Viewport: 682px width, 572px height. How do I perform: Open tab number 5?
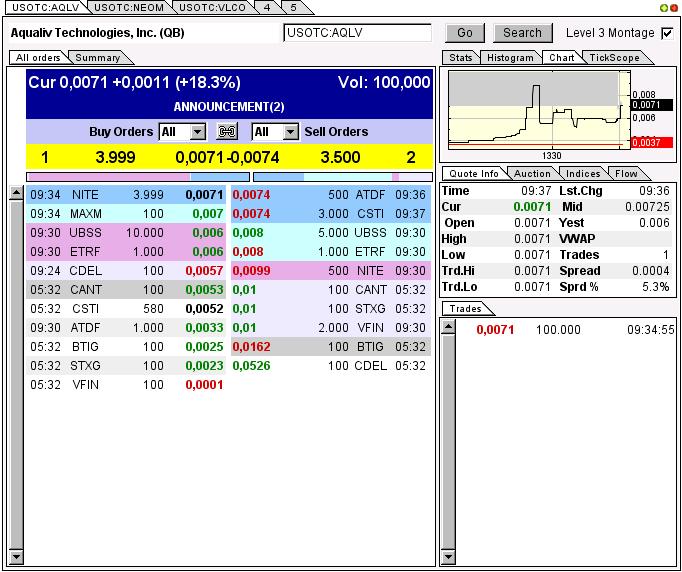(x=294, y=7)
